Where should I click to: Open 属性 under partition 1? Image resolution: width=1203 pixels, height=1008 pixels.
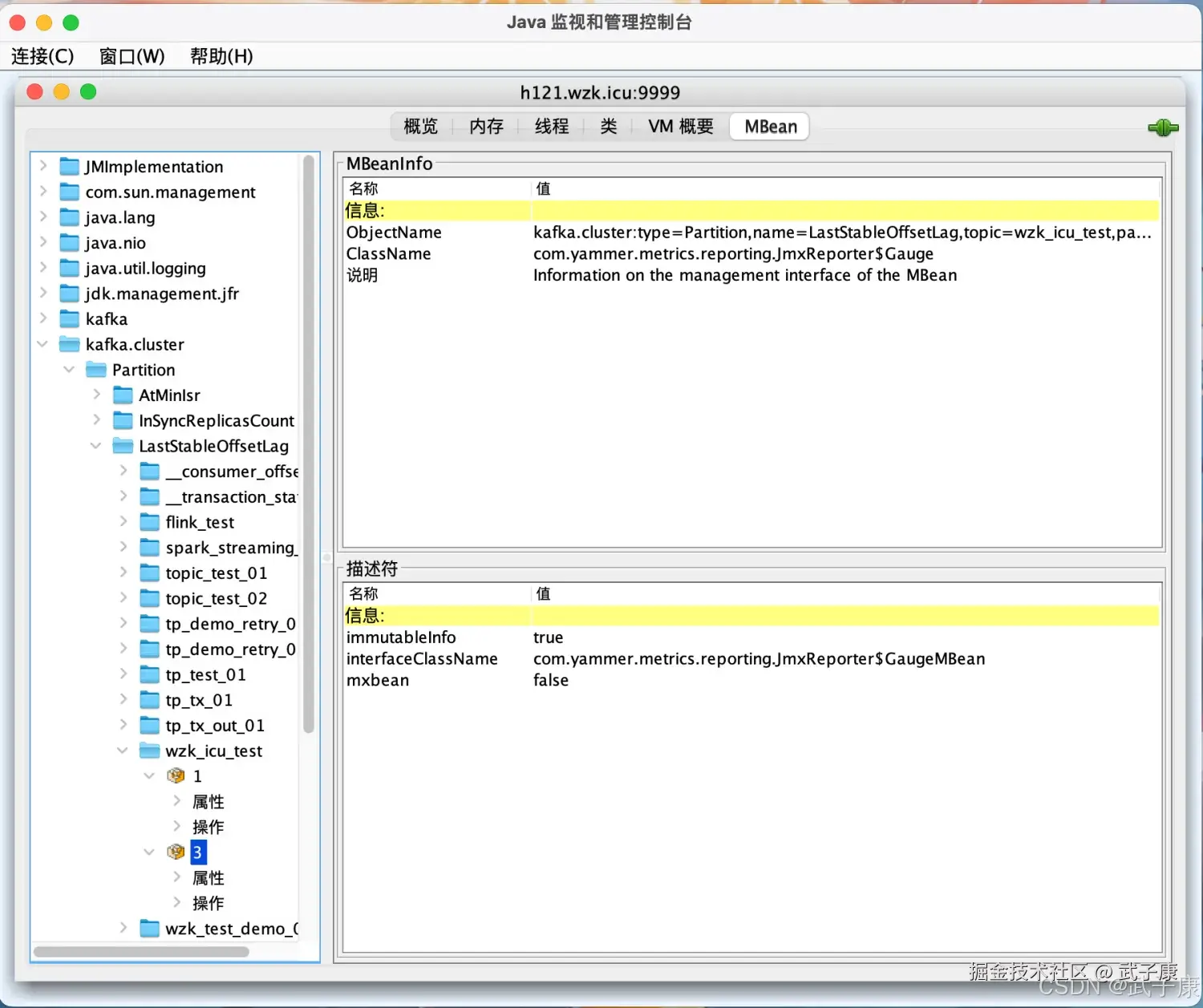pyautogui.click(x=209, y=802)
